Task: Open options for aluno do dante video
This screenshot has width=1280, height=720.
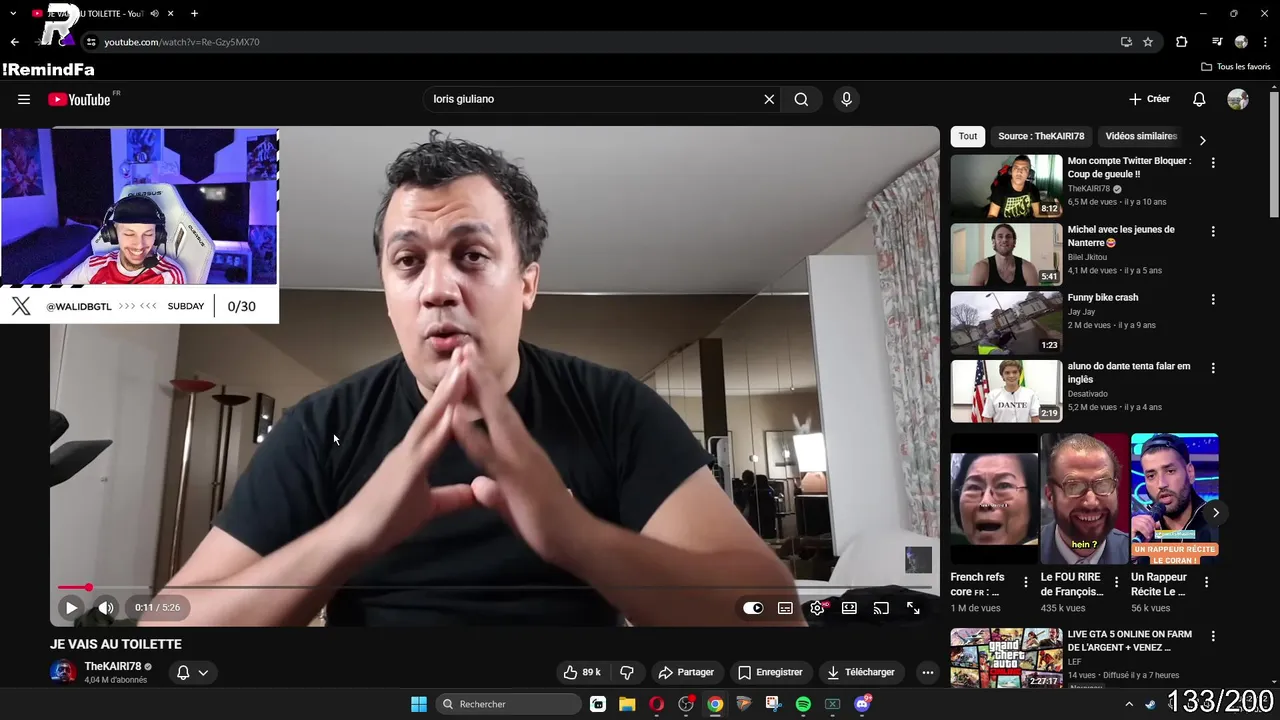Action: click(x=1213, y=368)
